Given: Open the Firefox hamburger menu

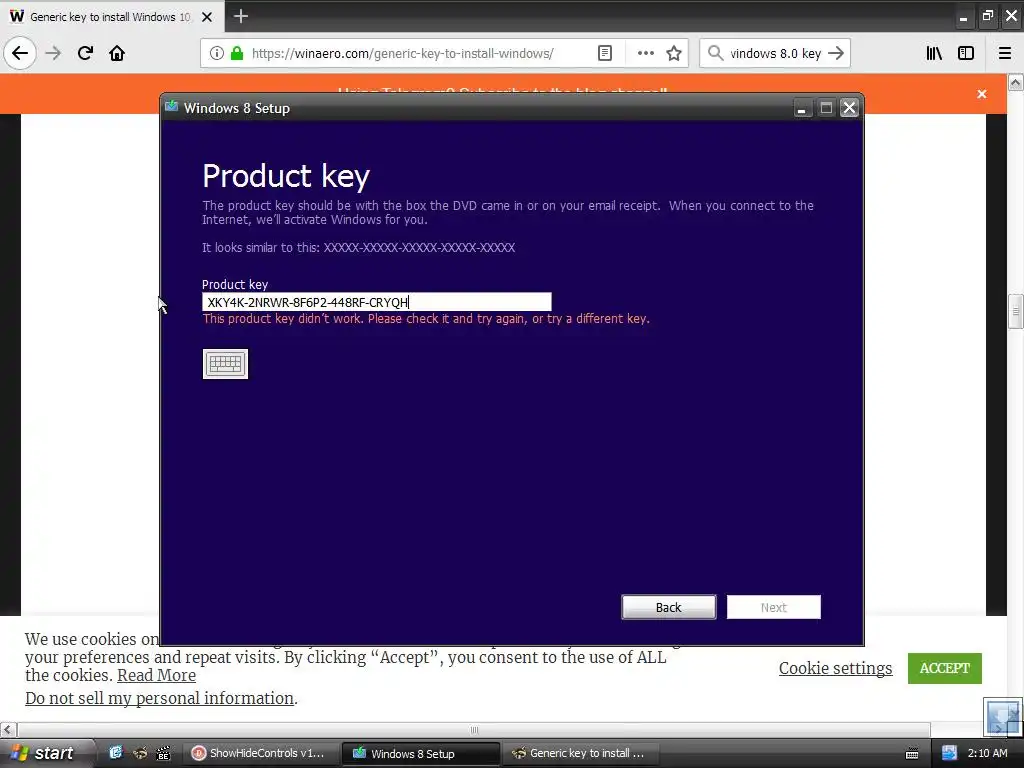Looking at the screenshot, I should pyautogui.click(x=1005, y=54).
